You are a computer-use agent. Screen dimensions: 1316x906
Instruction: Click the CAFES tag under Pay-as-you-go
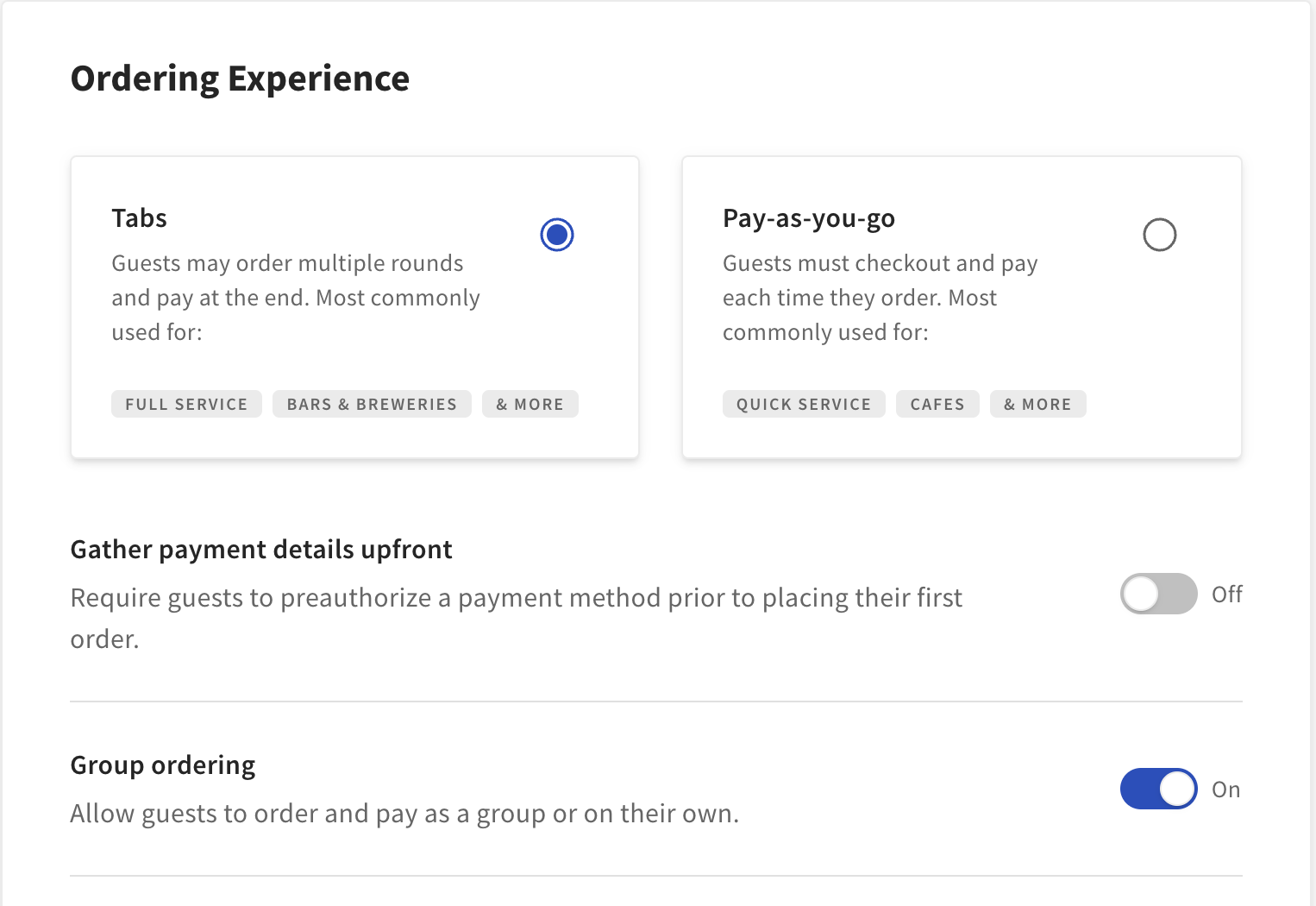pyautogui.click(x=937, y=403)
